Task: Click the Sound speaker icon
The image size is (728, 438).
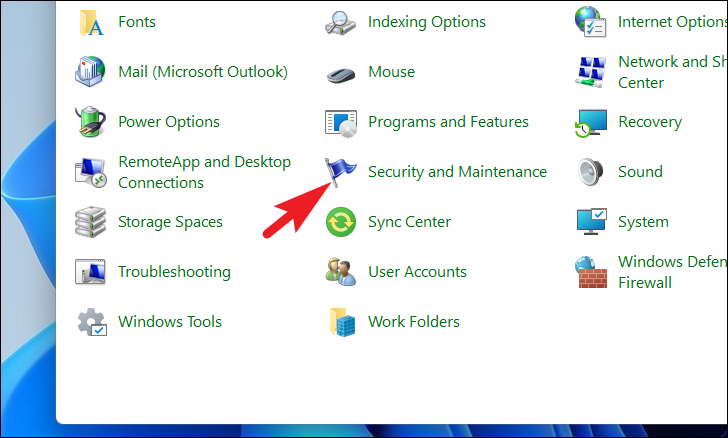Action: 591,172
